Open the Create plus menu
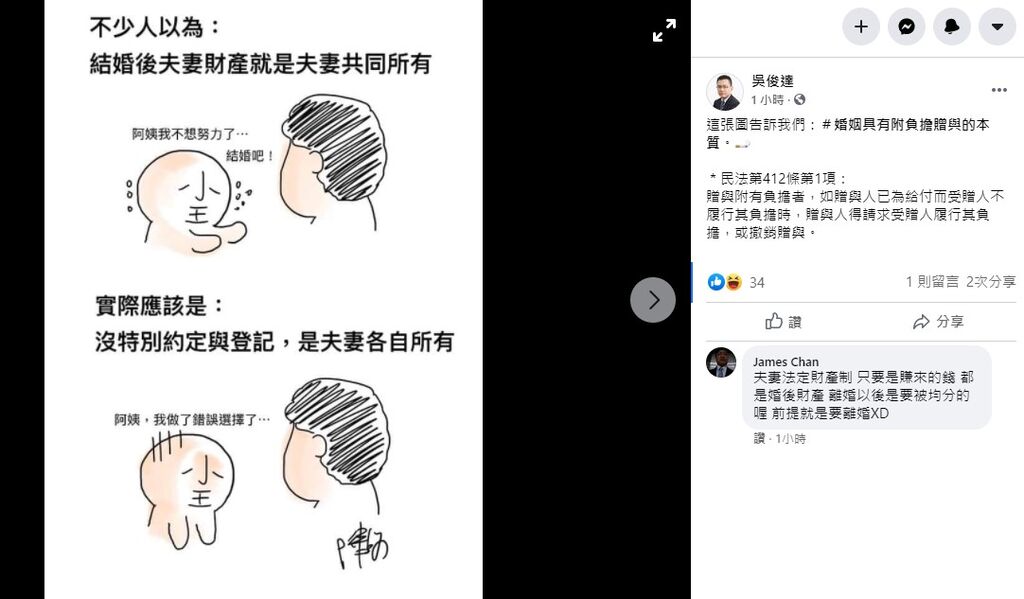The width and height of the screenshot is (1024, 599). click(861, 26)
